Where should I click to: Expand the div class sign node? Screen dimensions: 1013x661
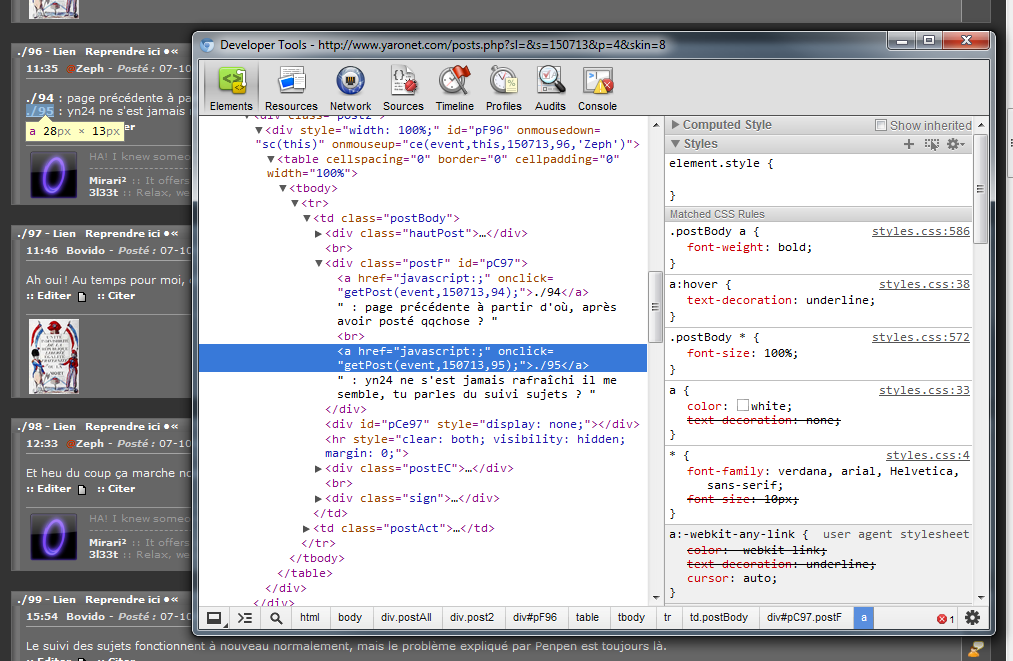(x=319, y=498)
